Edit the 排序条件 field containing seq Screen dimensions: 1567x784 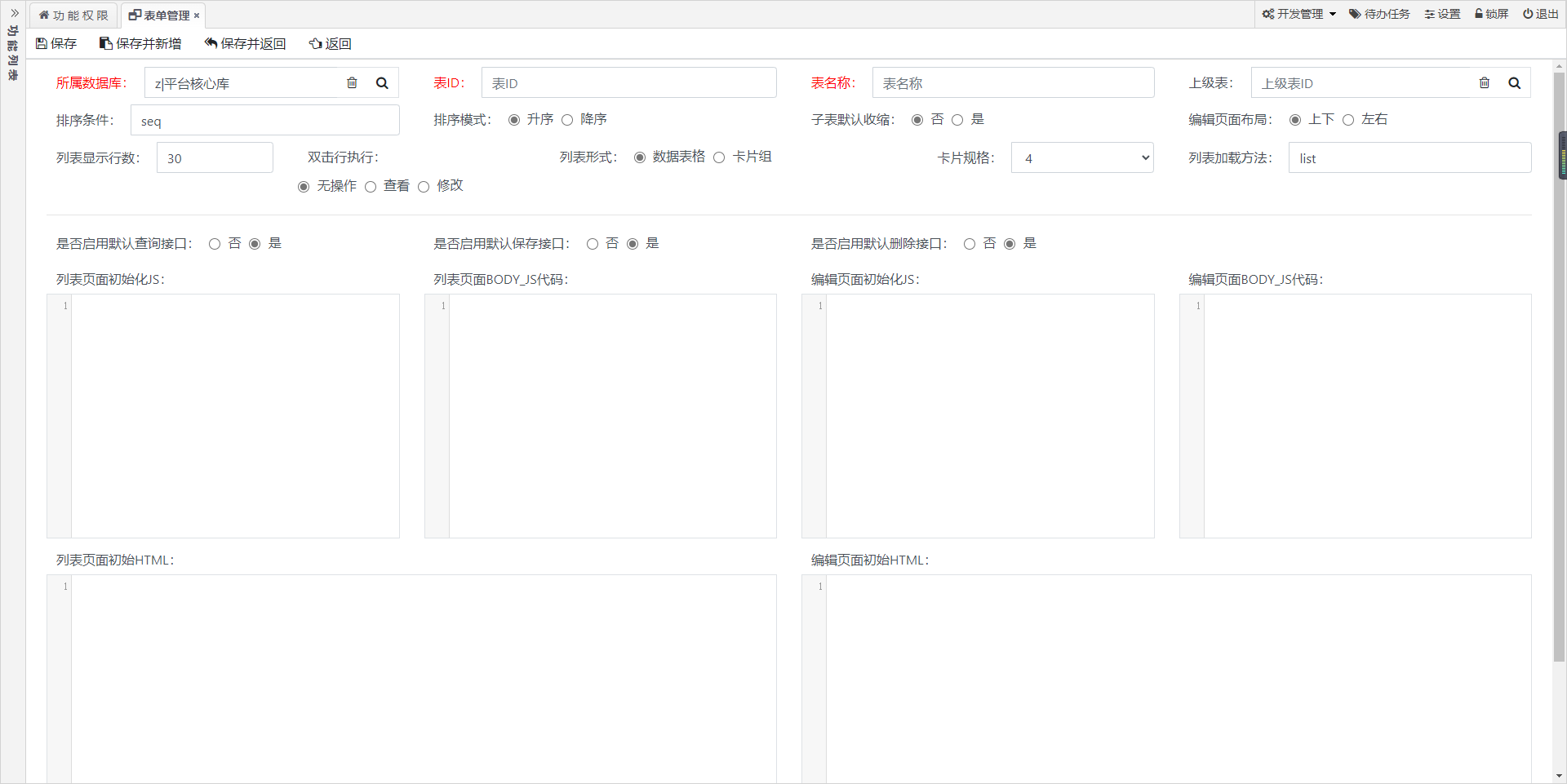[x=264, y=120]
